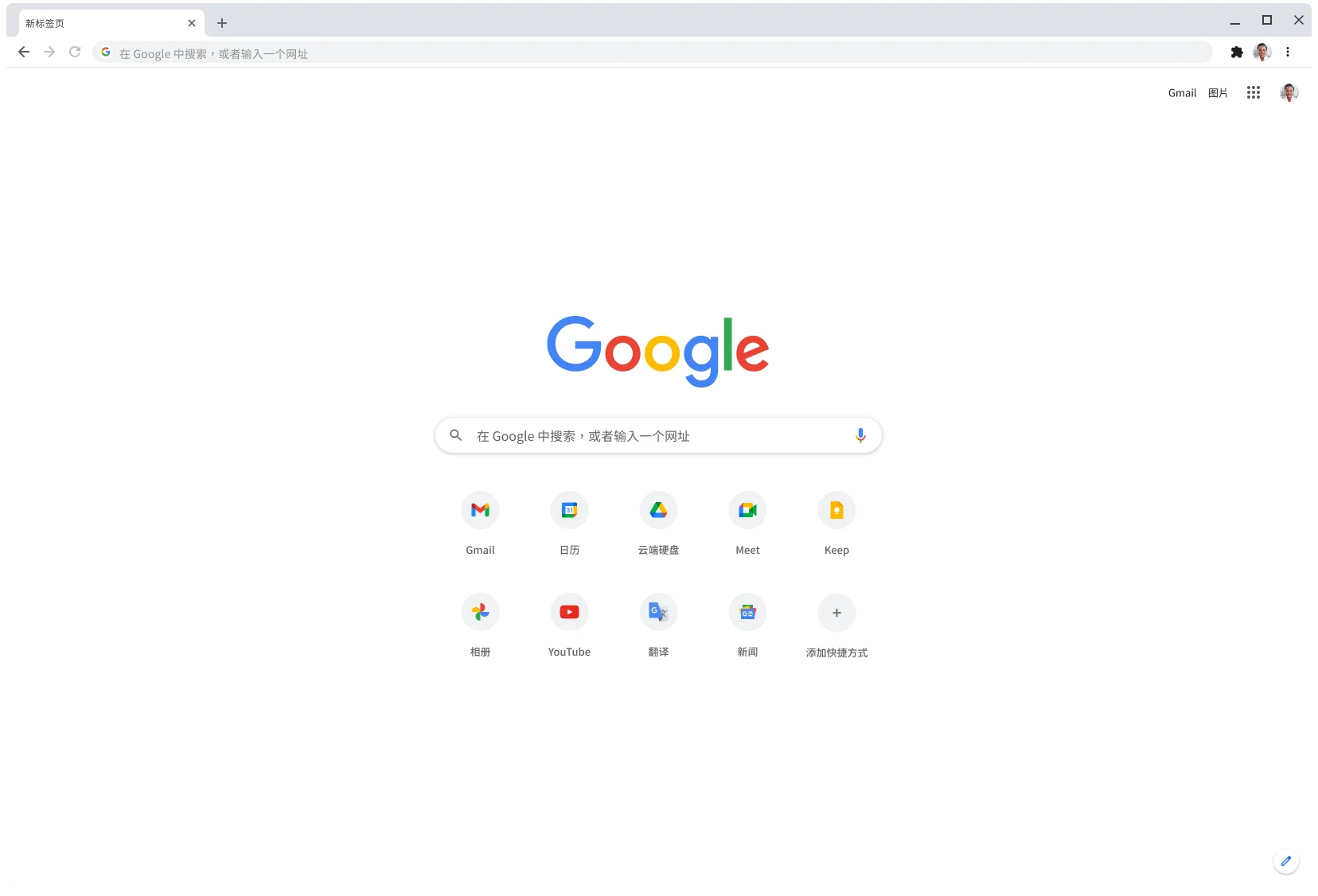
Task: Close the Chrome window
Action: tap(1299, 21)
